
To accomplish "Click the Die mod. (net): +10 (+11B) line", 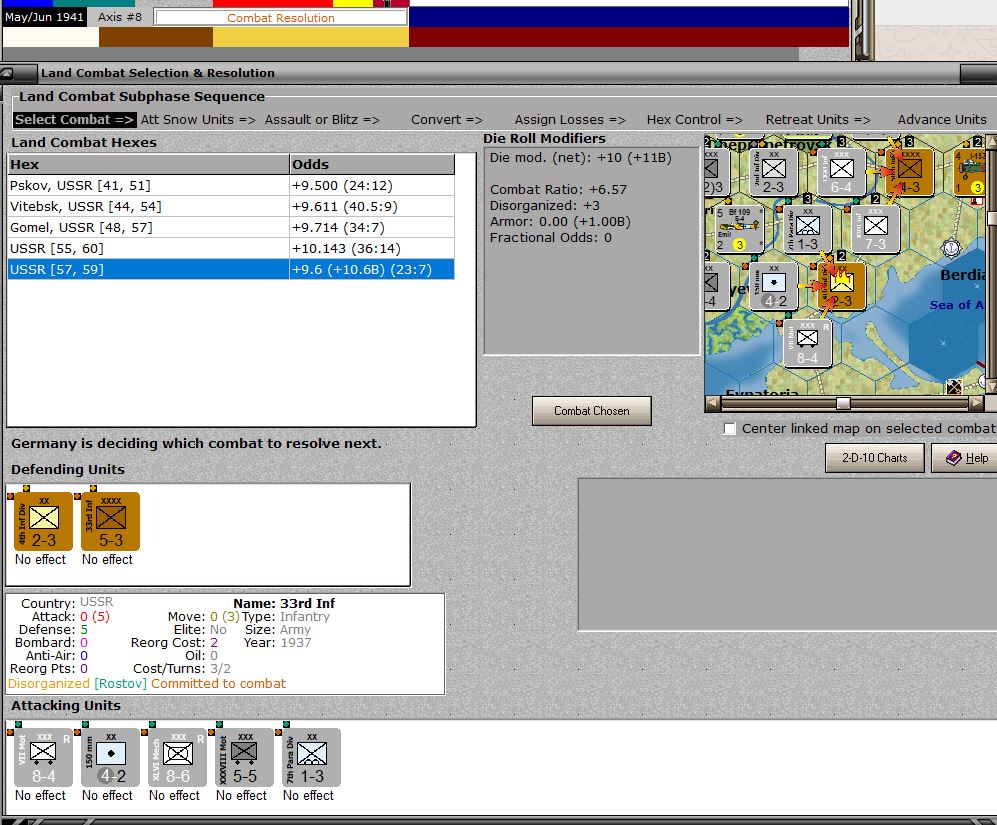I will (x=581, y=158).
